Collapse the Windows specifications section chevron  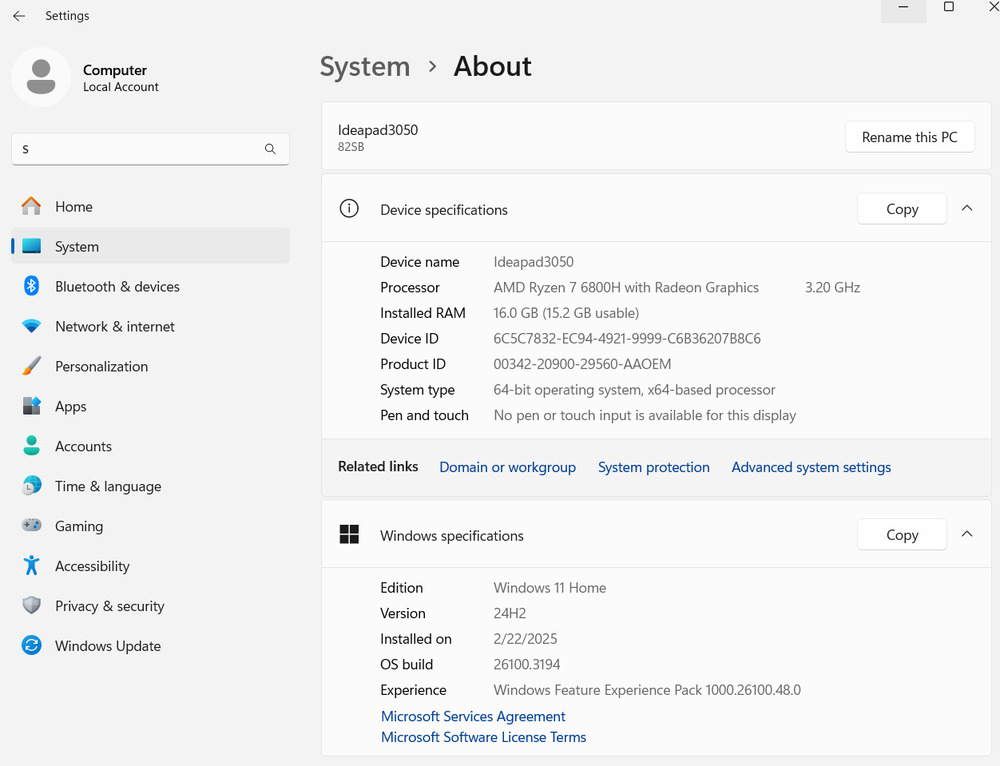click(x=967, y=534)
